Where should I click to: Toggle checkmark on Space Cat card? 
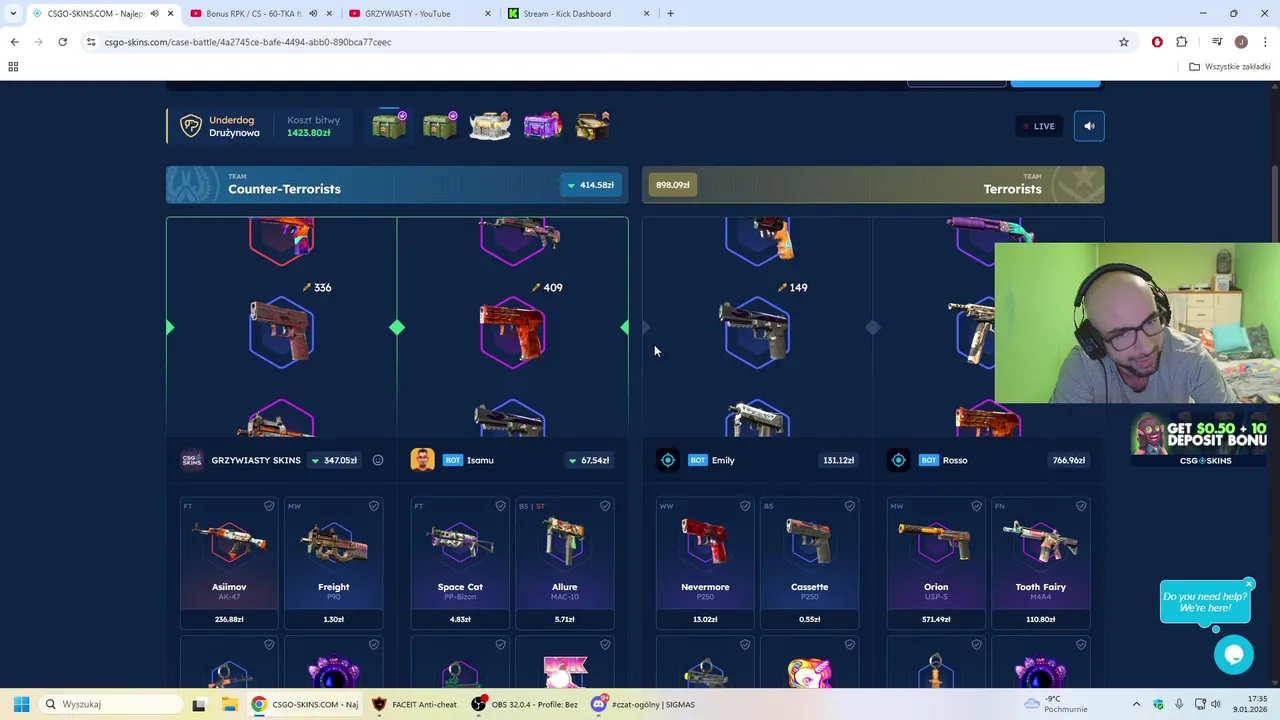(x=500, y=506)
